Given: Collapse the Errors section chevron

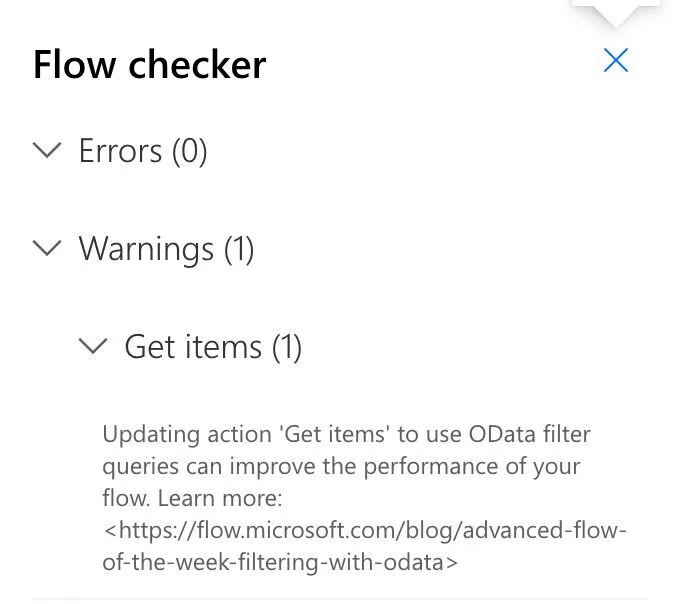Looking at the screenshot, I should (47, 151).
